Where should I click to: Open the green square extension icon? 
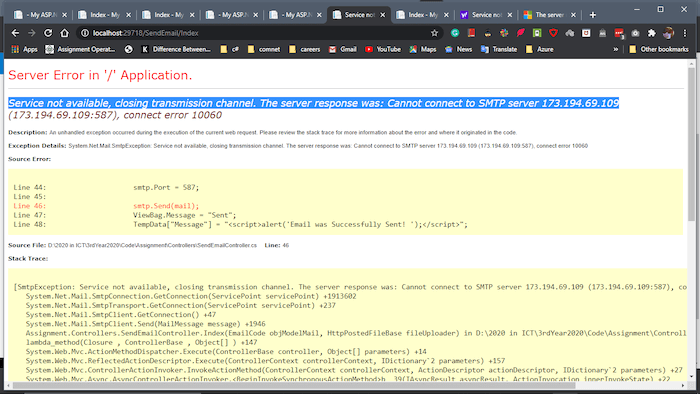[537, 33]
